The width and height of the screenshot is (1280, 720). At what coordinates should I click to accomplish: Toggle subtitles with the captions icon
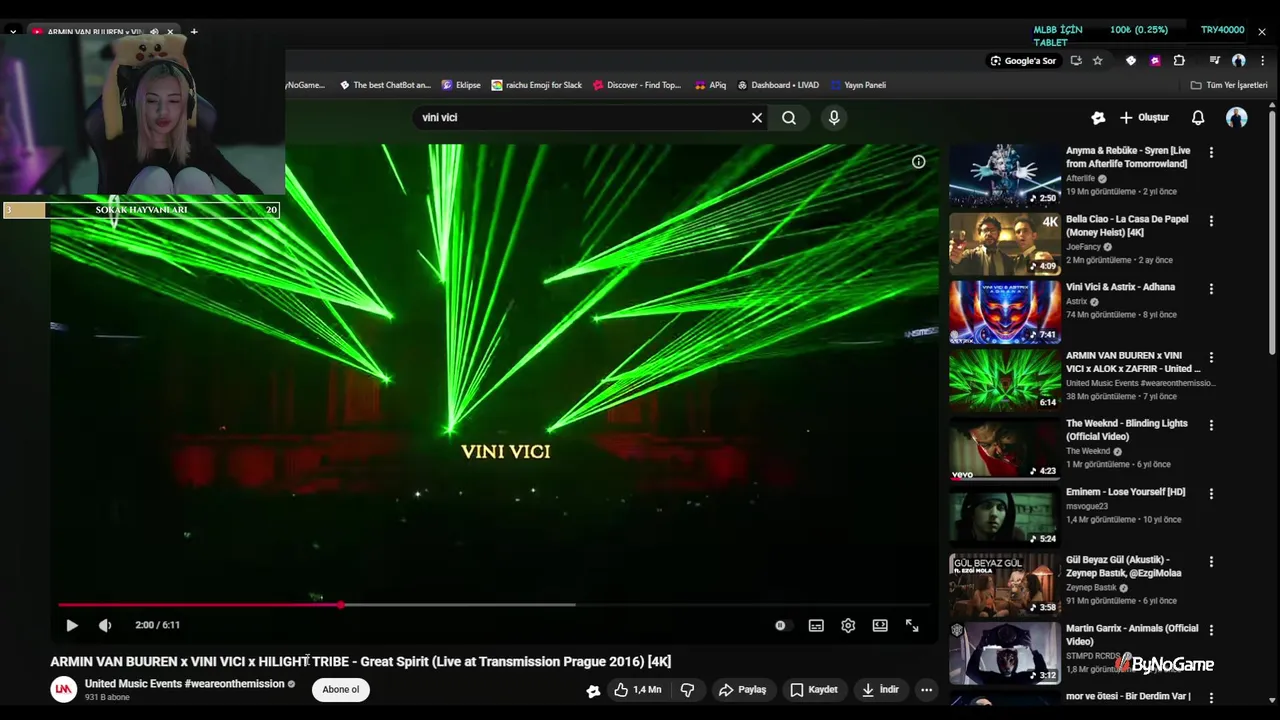(816, 625)
